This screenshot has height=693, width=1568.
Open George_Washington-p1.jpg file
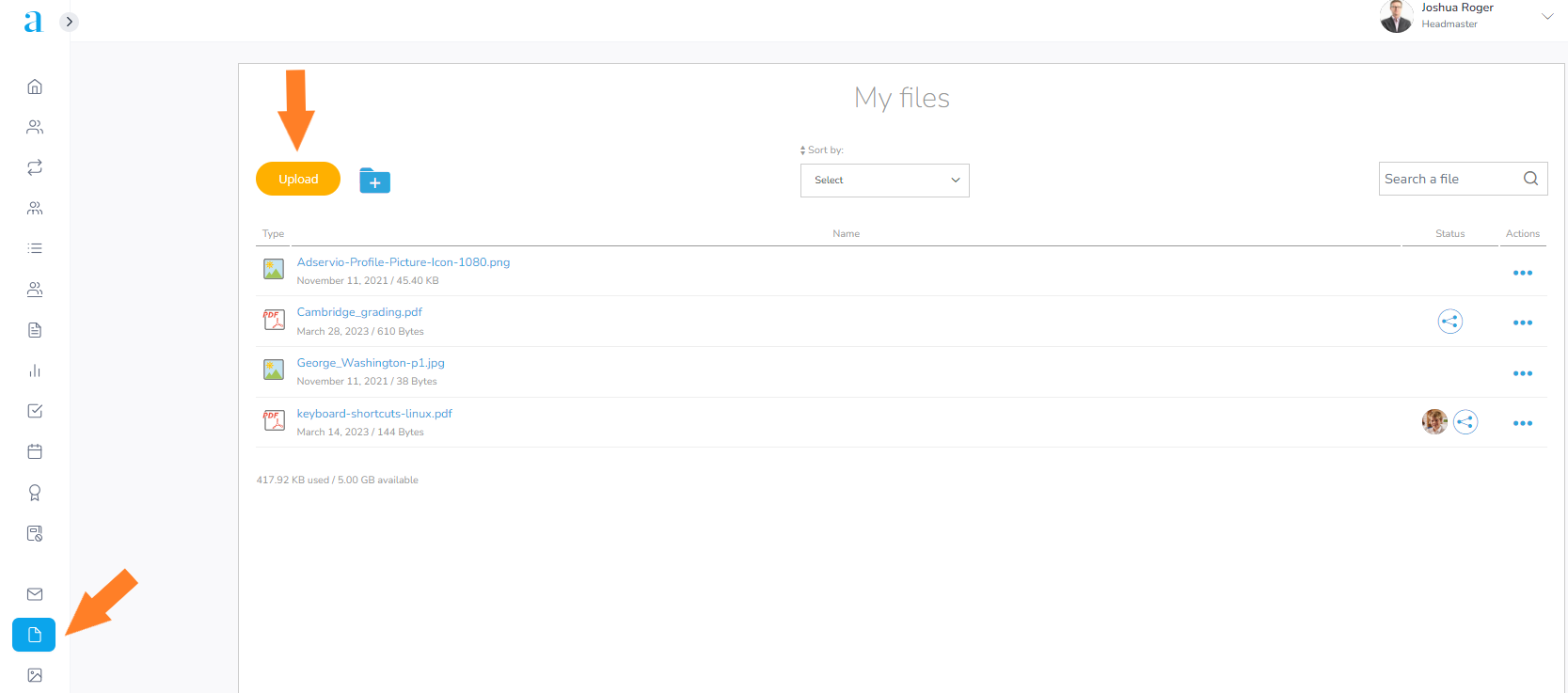pyautogui.click(x=371, y=363)
